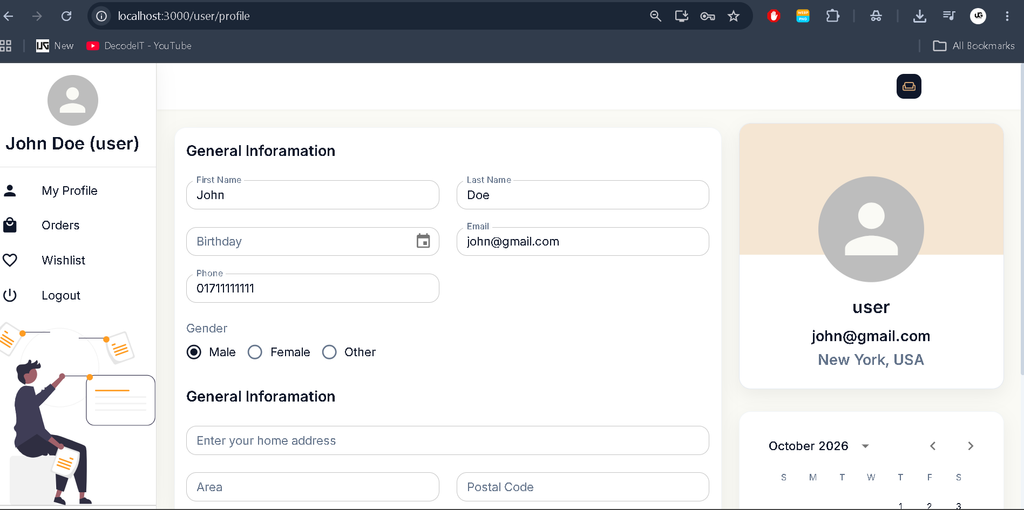Screen dimensions: 1024x510
Task: Click the blue and yellow extension icon
Action: point(803,16)
